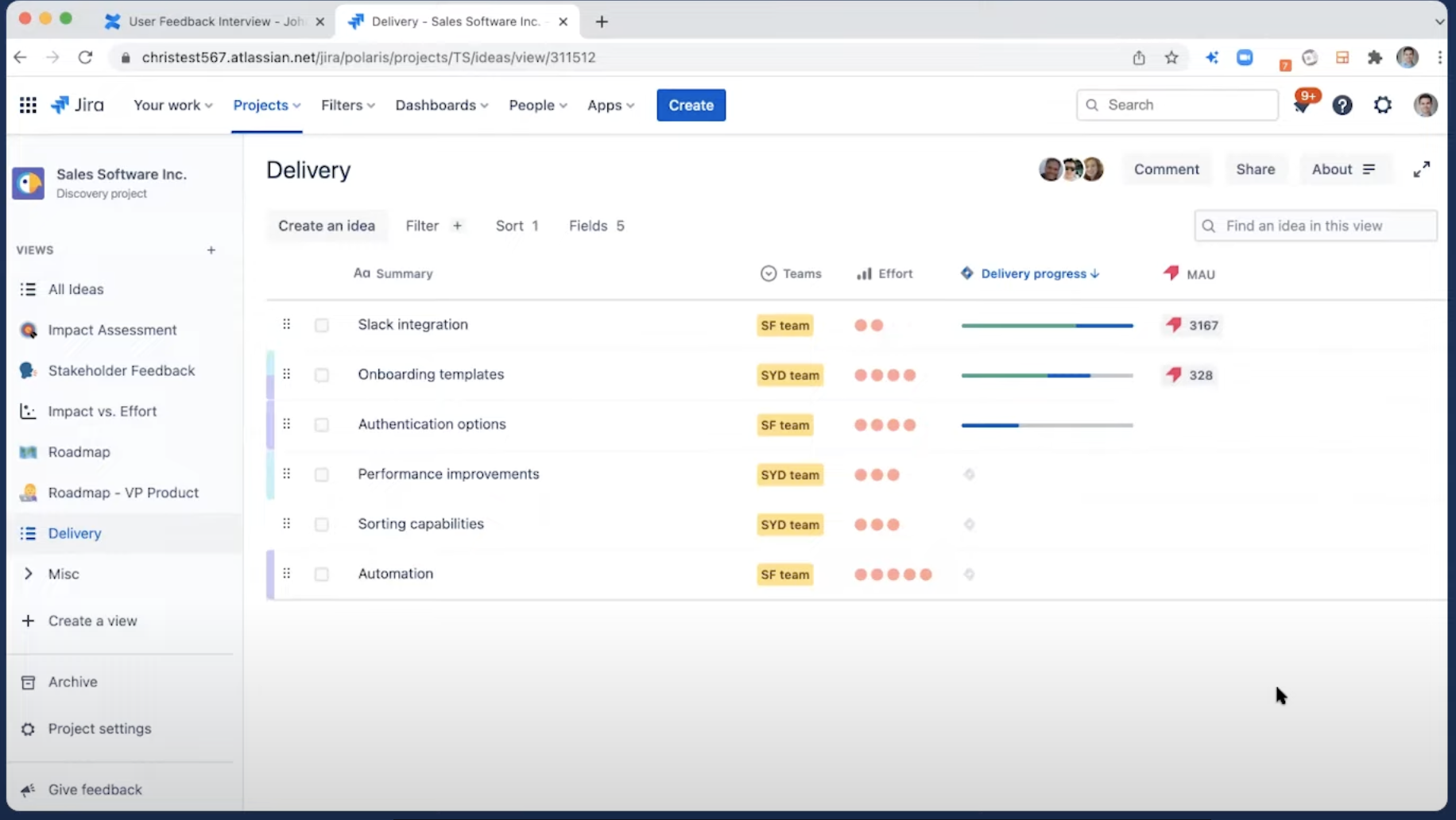Open the browser extensions puzzle icon
This screenshot has width=1456, height=820.
1375,57
